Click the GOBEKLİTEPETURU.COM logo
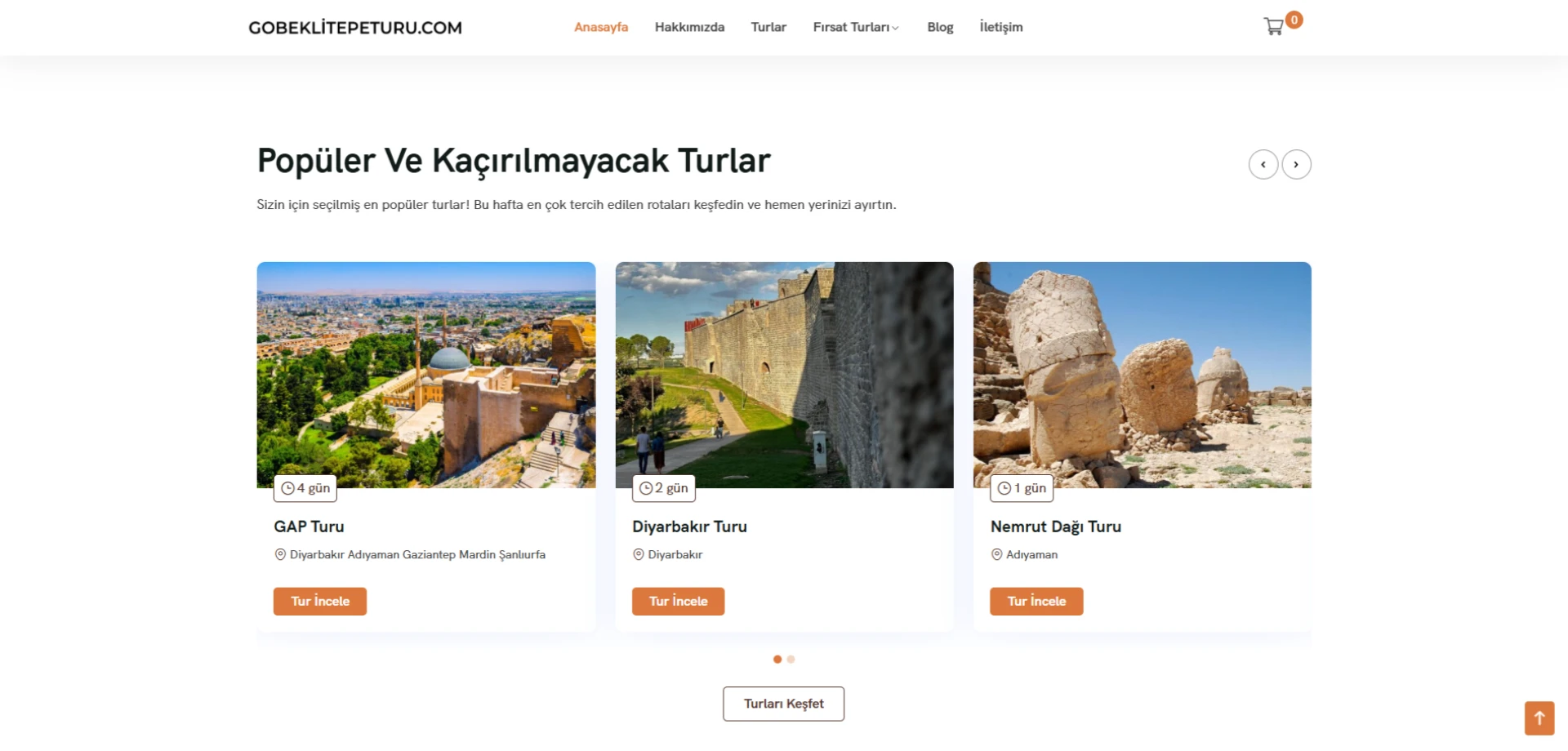The height and width of the screenshot is (751, 1568). (355, 28)
